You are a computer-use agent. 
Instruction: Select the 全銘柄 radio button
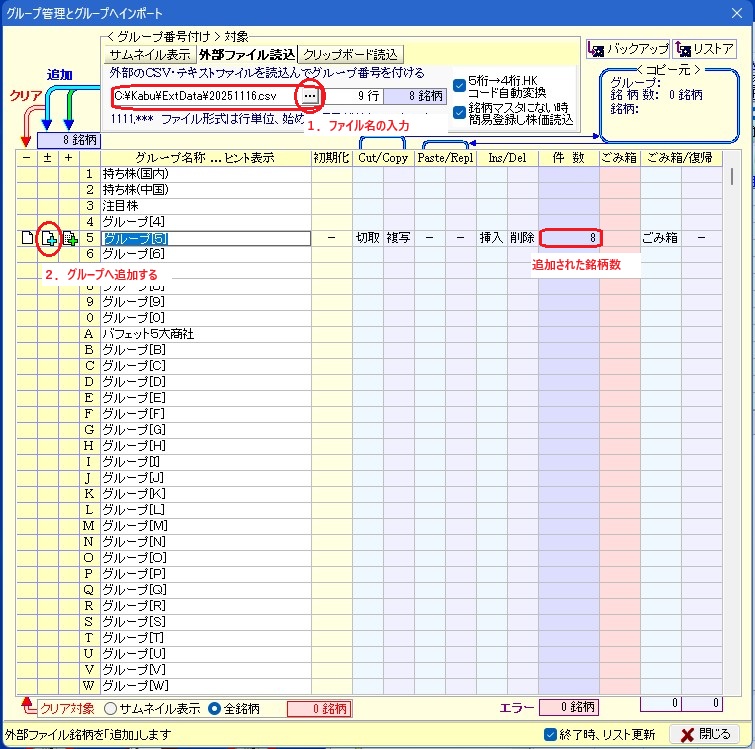[214, 709]
